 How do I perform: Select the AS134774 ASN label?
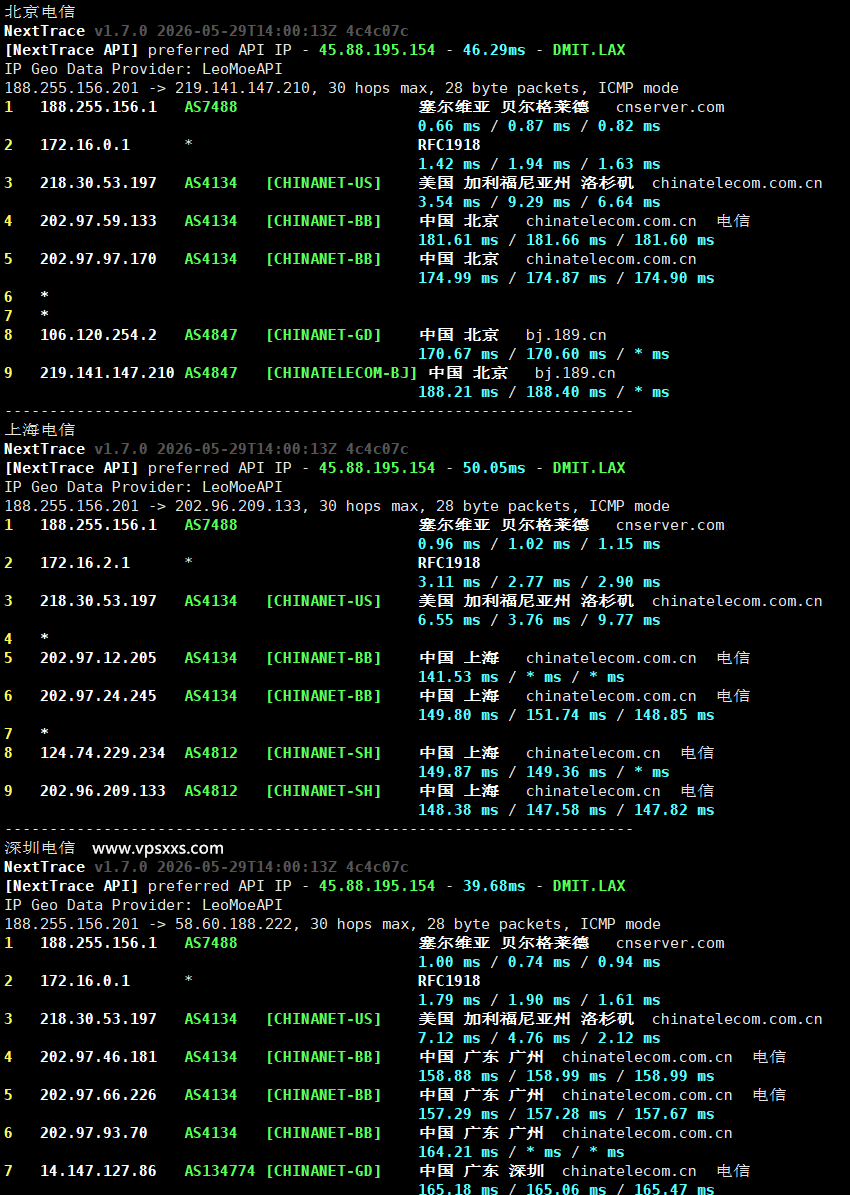pos(220,1171)
